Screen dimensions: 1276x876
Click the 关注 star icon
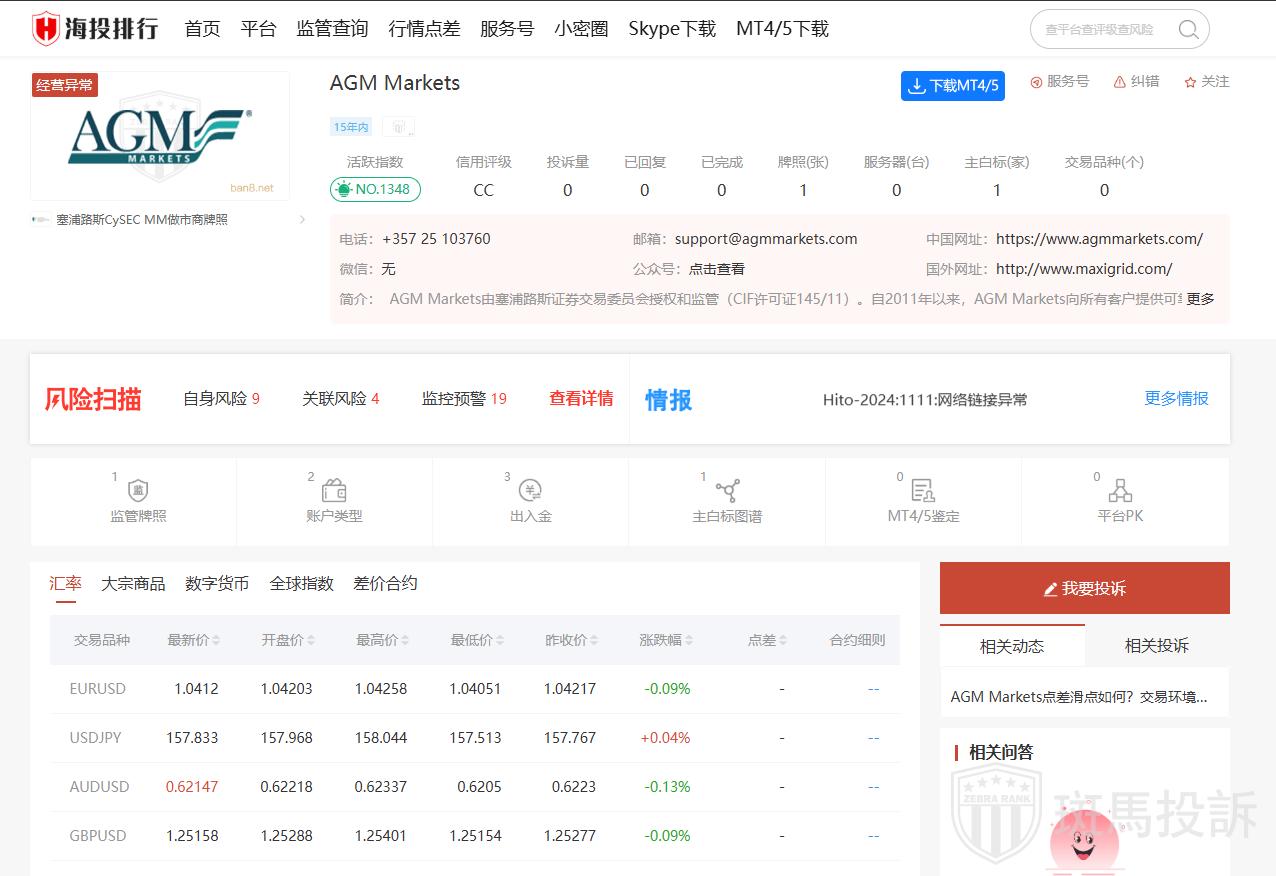coord(1190,82)
